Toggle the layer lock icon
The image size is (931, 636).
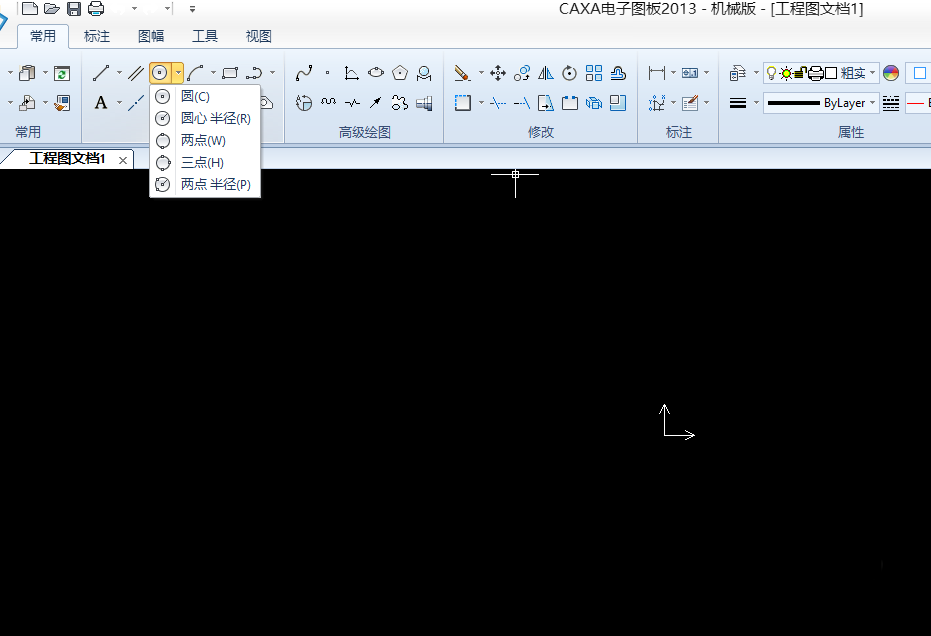(x=800, y=73)
